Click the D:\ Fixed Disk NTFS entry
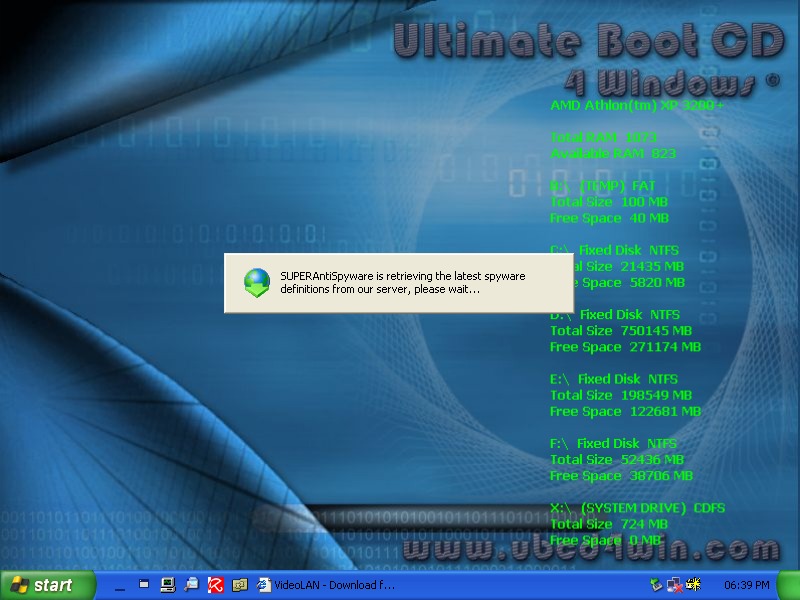The width and height of the screenshot is (800, 600). coord(615,314)
